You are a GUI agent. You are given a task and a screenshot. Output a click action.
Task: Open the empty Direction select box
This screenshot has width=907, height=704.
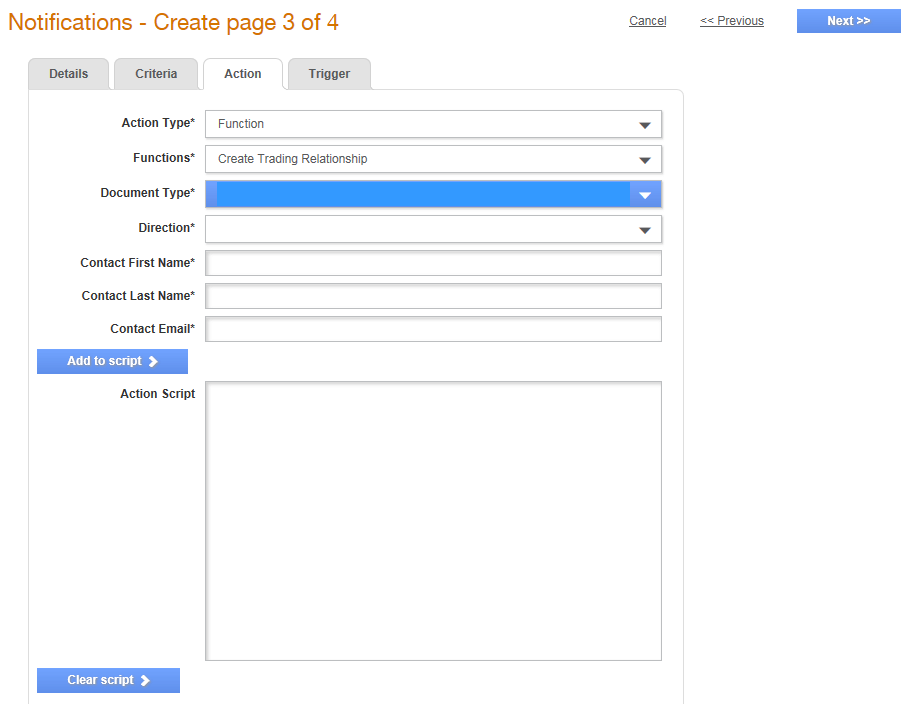pyautogui.click(x=433, y=229)
